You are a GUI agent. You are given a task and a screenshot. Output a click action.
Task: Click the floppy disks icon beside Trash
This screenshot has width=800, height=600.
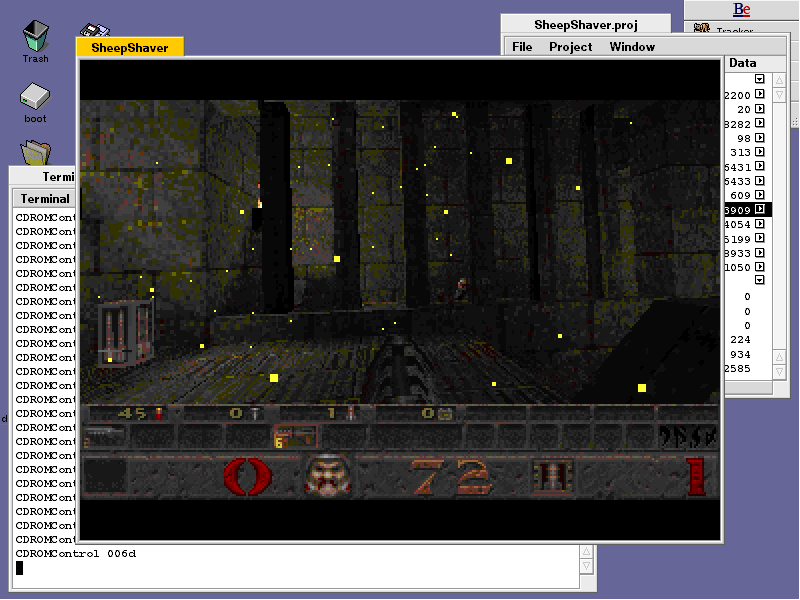pyautogui.click(x=96, y=30)
